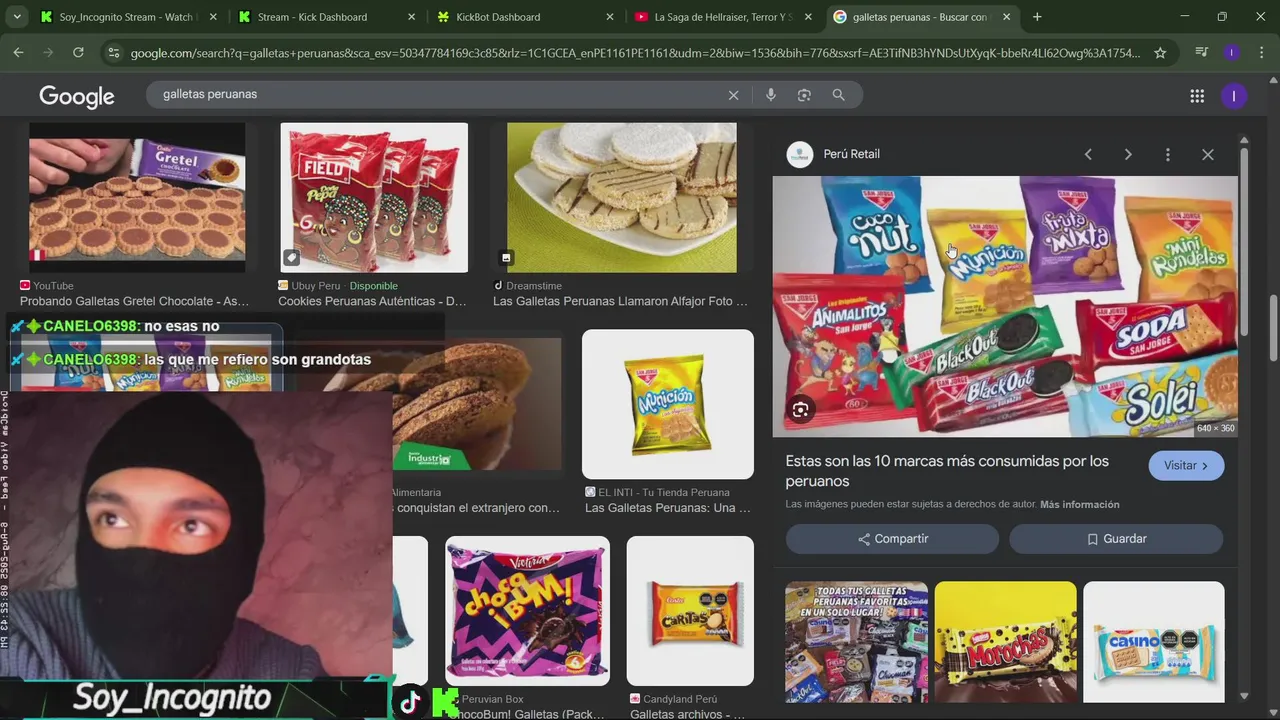1280x720 pixels.
Task: Switch to La Saga de Hellraiser tab
Action: (x=720, y=17)
